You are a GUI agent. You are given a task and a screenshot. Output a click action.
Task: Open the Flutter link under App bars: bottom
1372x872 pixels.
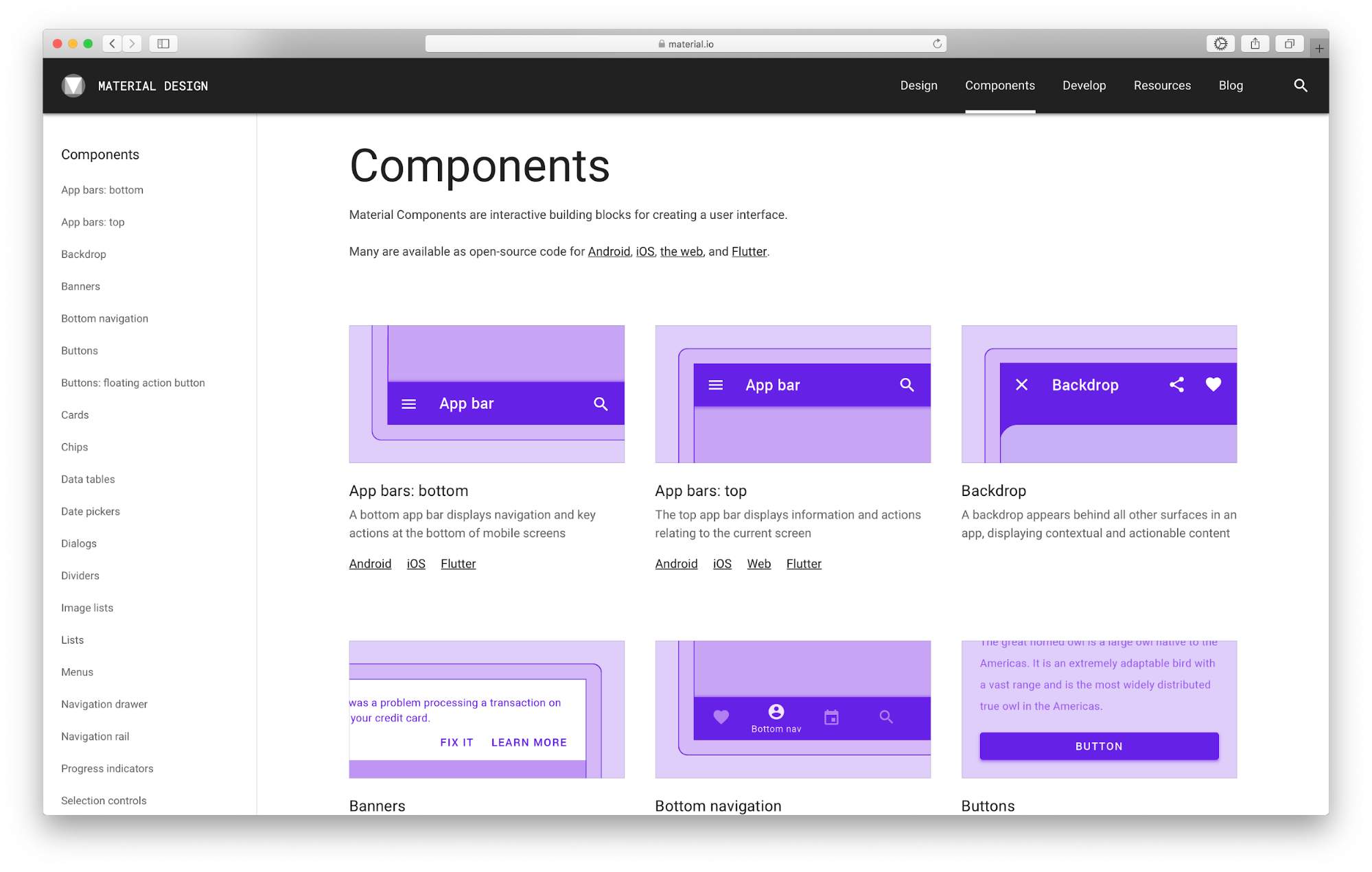458,563
